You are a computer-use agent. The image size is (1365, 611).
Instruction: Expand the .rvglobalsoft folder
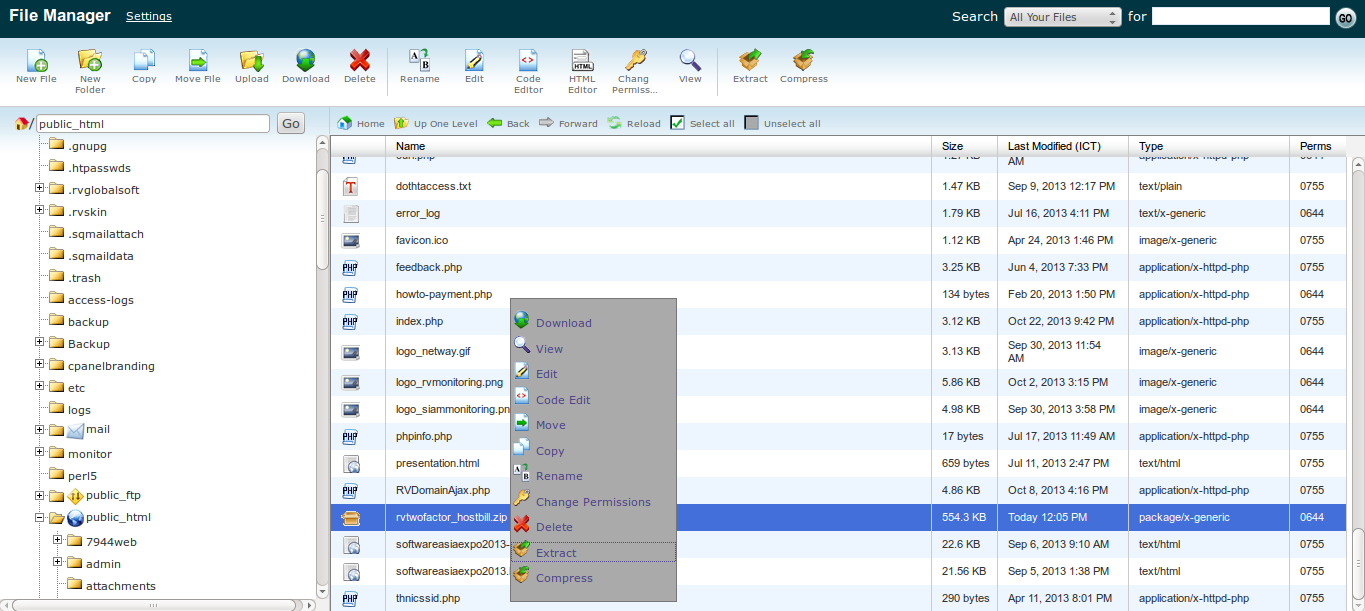point(40,188)
